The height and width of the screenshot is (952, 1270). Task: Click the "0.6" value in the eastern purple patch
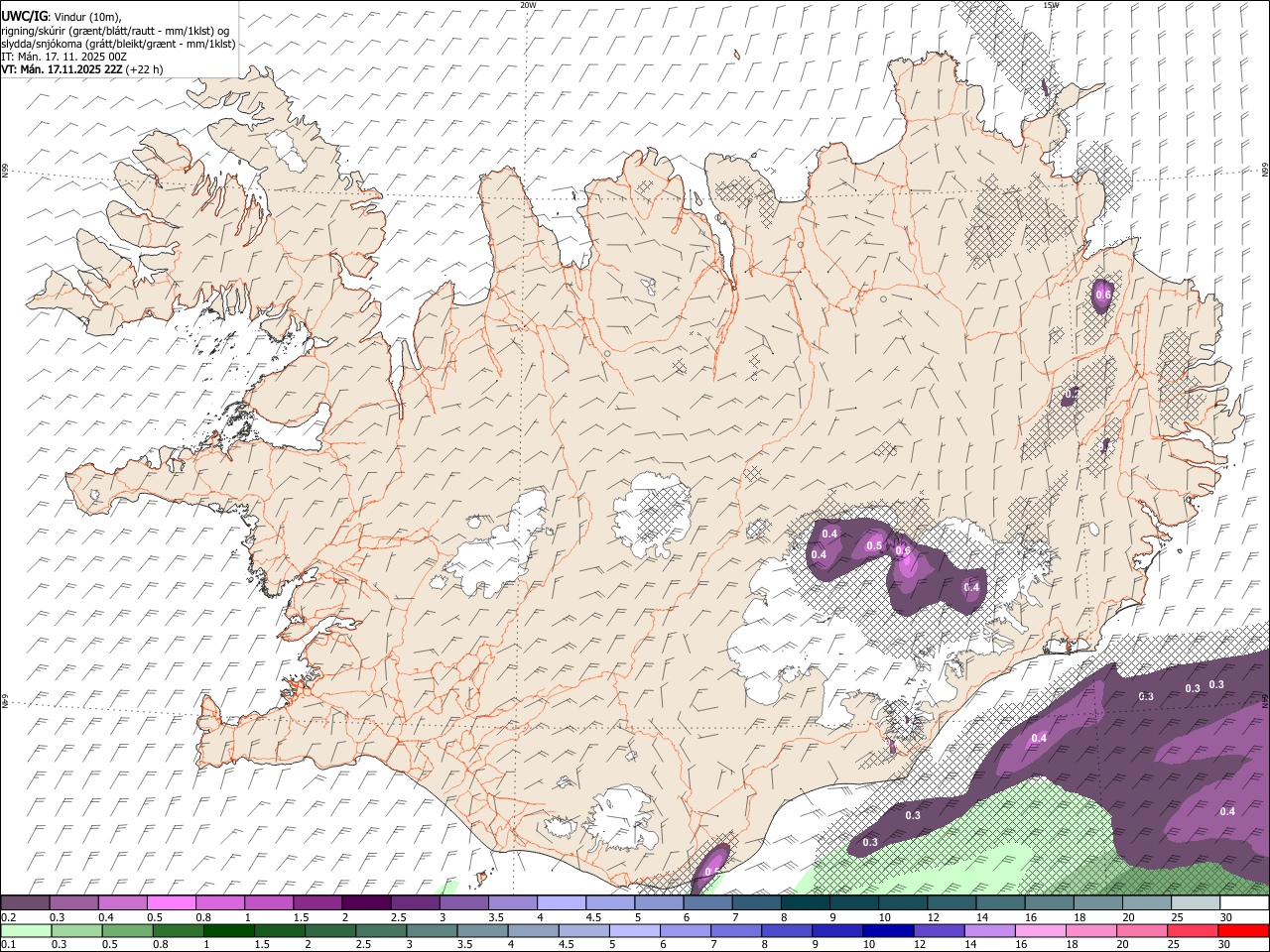point(1102,296)
